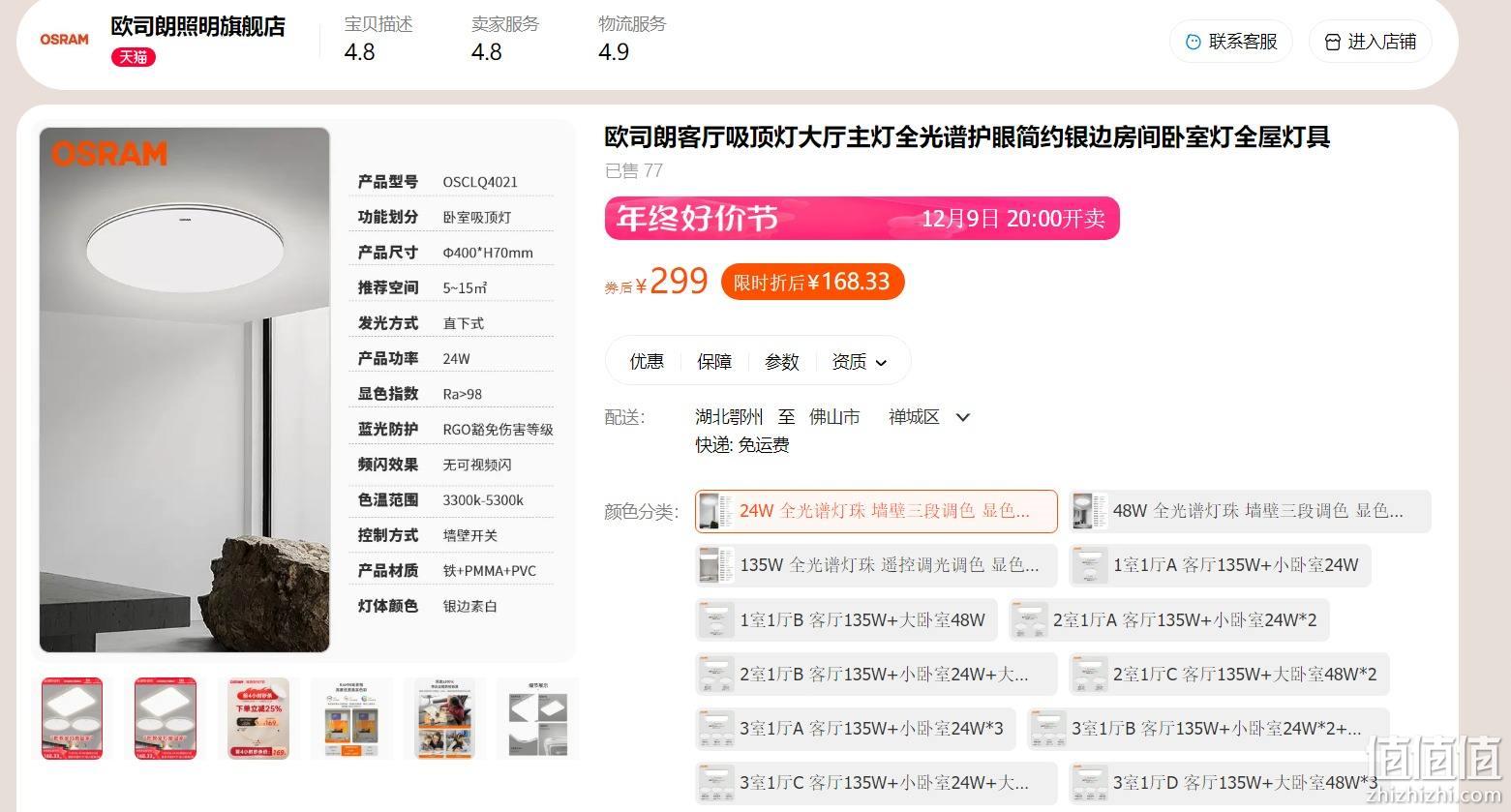The height and width of the screenshot is (812, 1511).
Task: Click the 湖北鄂州 shipping origin
Action: click(x=729, y=417)
